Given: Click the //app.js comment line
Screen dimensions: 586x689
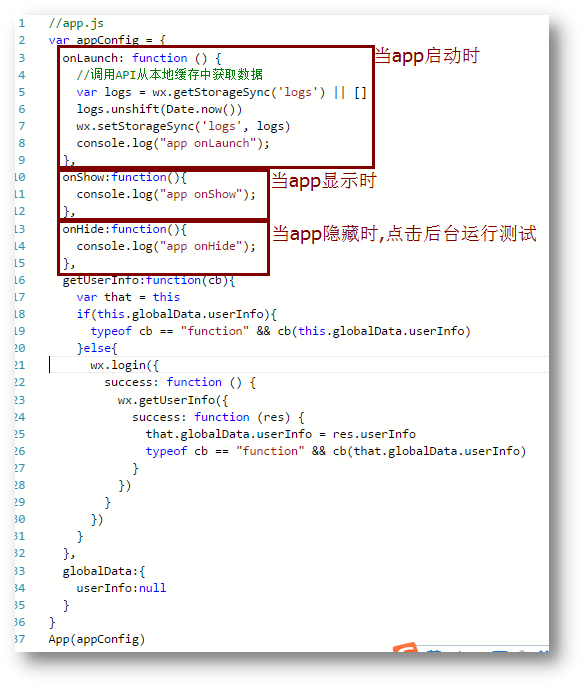Looking at the screenshot, I should pyautogui.click(x=76, y=23).
